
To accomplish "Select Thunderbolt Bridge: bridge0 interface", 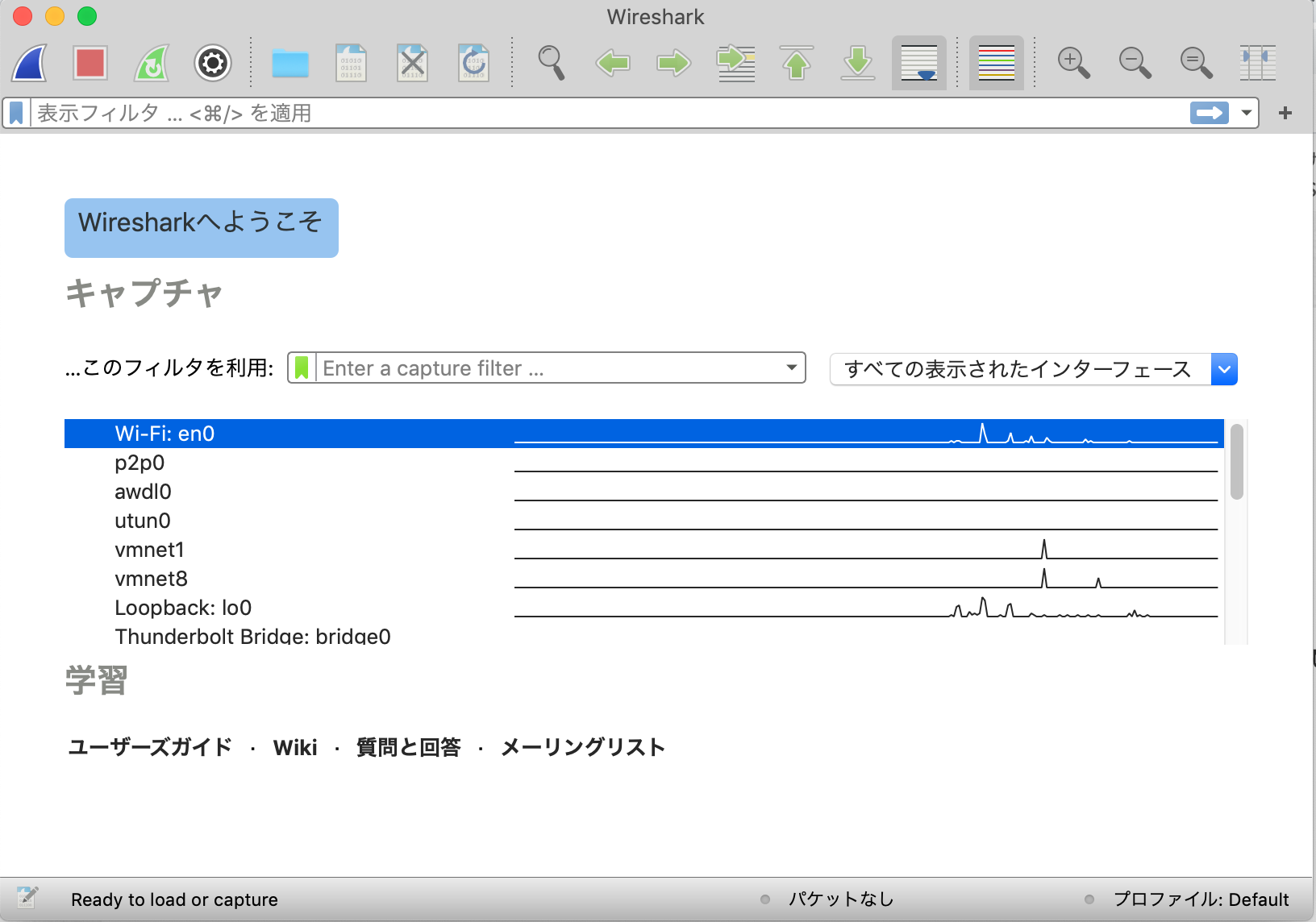I will [643, 634].
